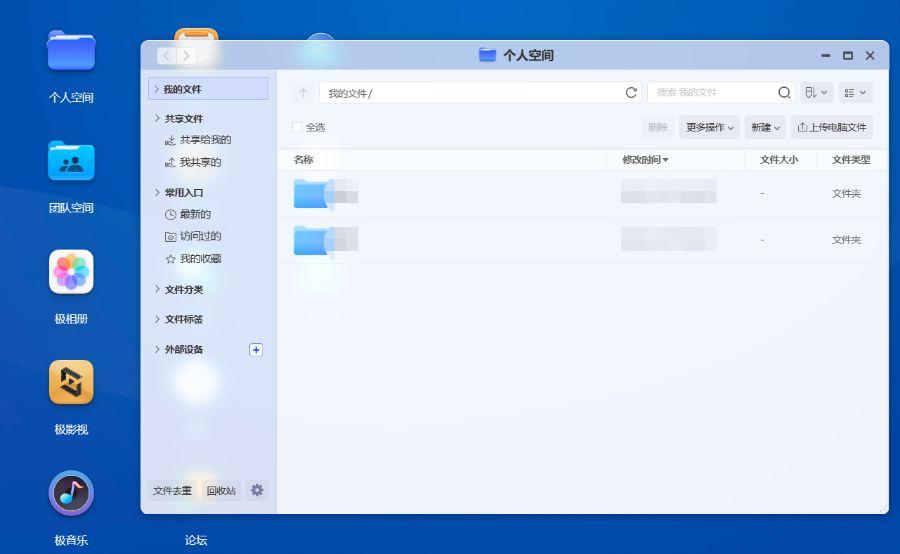
Task: Go forward with the right arrow
Action: click(x=187, y=56)
